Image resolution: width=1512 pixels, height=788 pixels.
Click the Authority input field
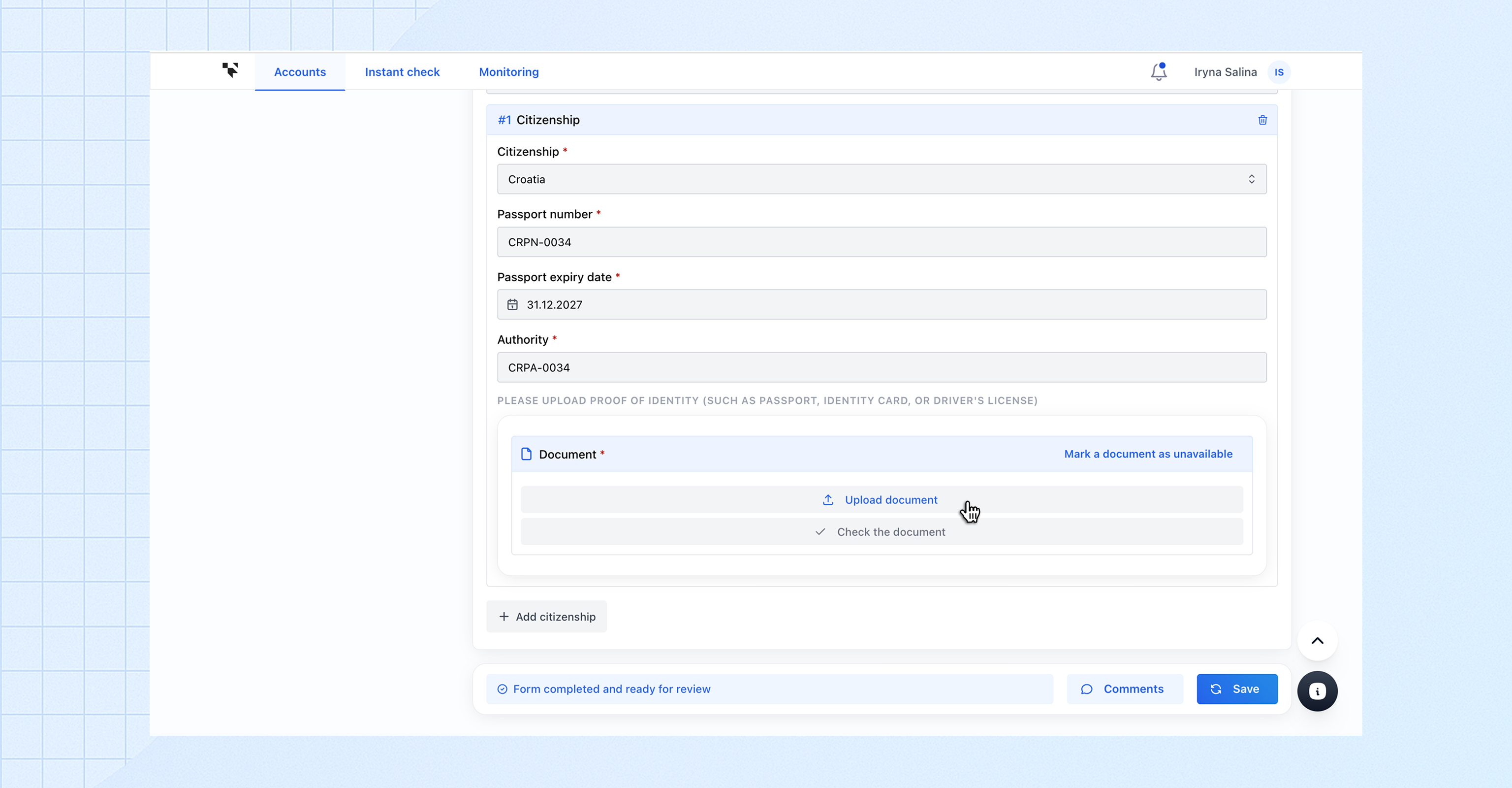[881, 367]
